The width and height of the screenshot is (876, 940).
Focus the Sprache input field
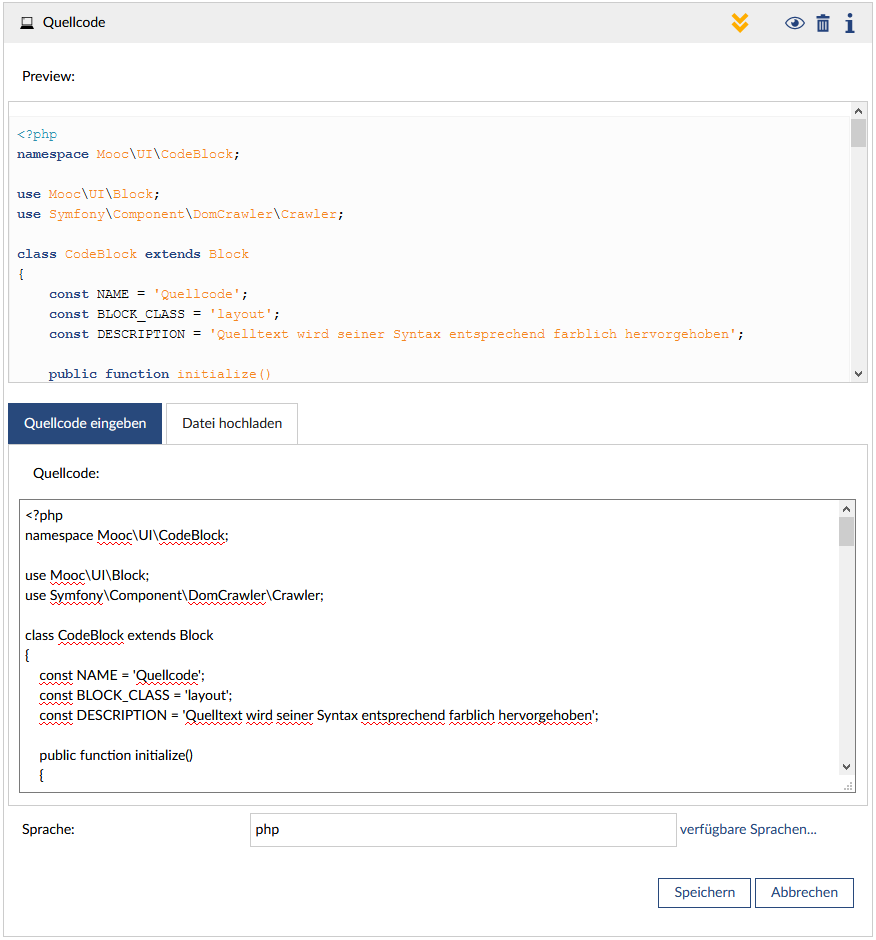point(463,829)
